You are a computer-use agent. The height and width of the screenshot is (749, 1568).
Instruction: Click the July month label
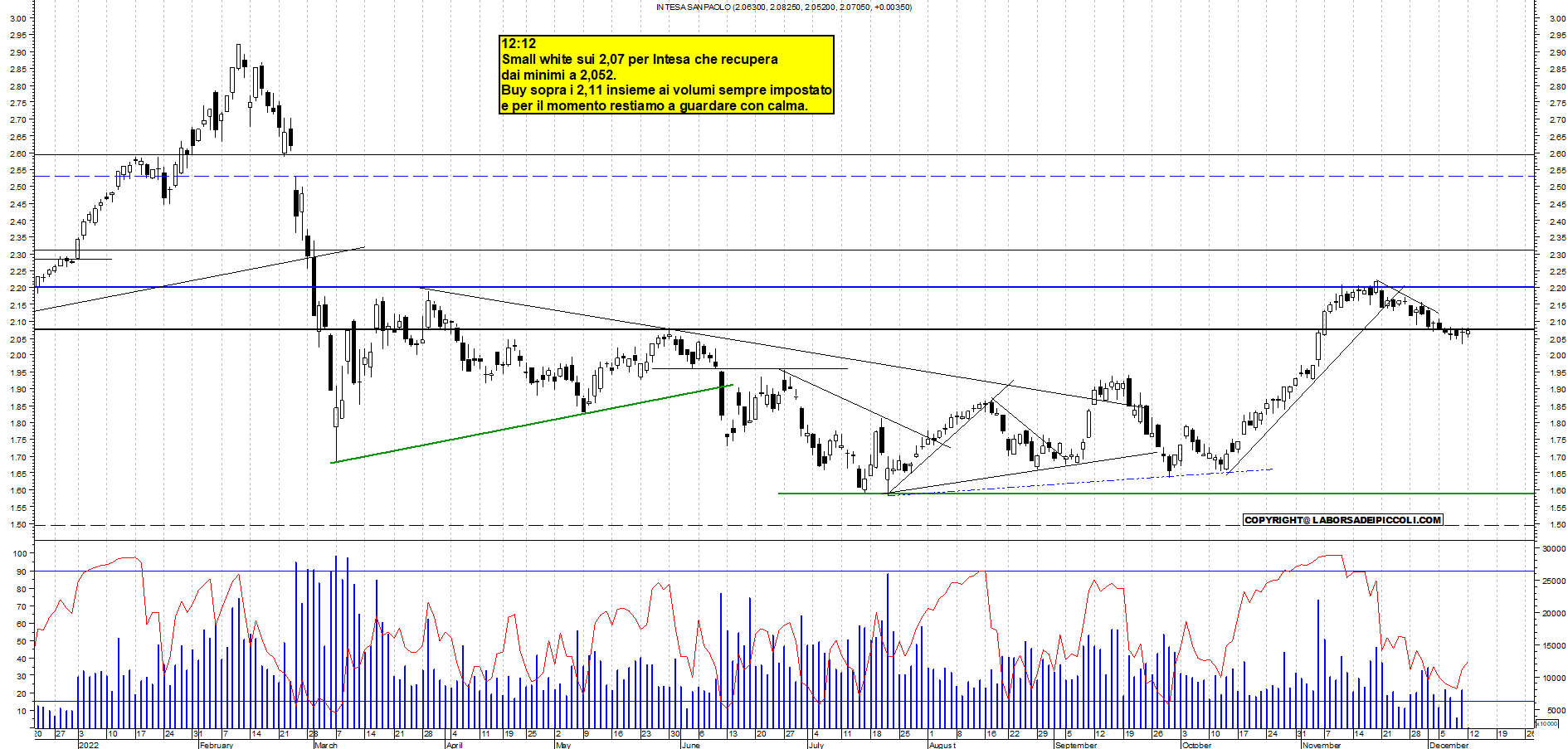pos(816,745)
